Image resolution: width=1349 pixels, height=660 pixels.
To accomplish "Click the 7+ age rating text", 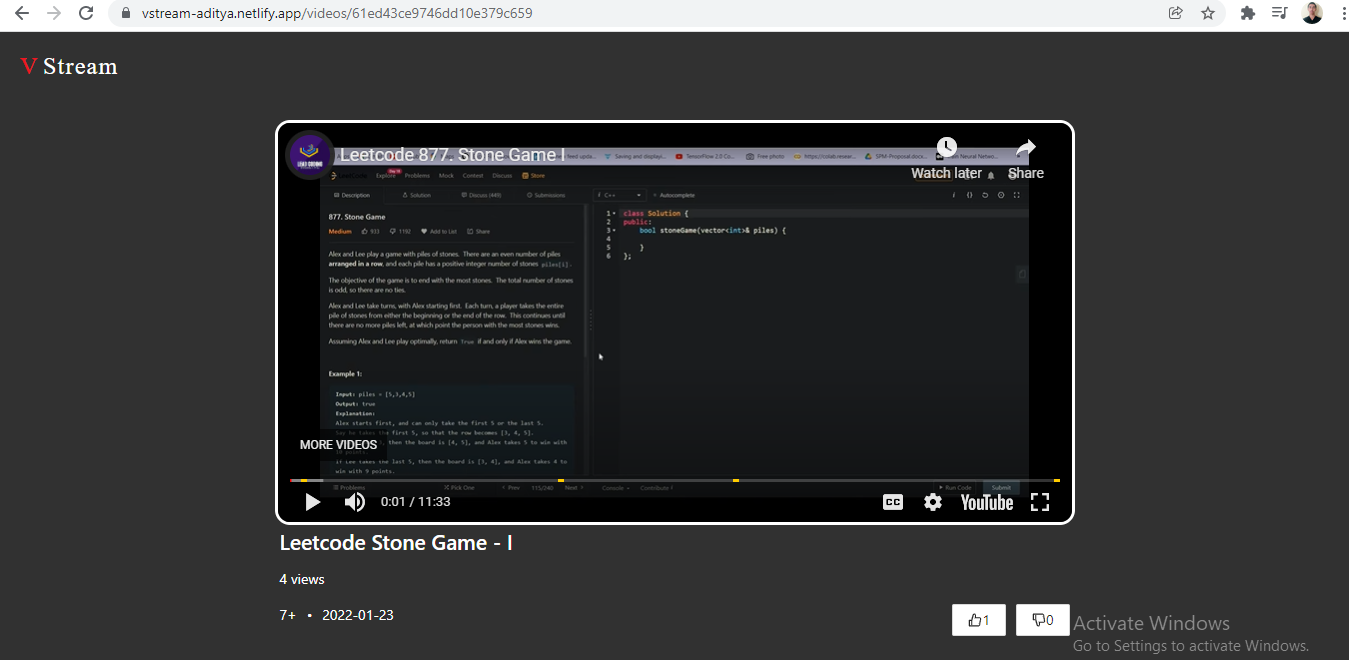I will tap(288, 615).
